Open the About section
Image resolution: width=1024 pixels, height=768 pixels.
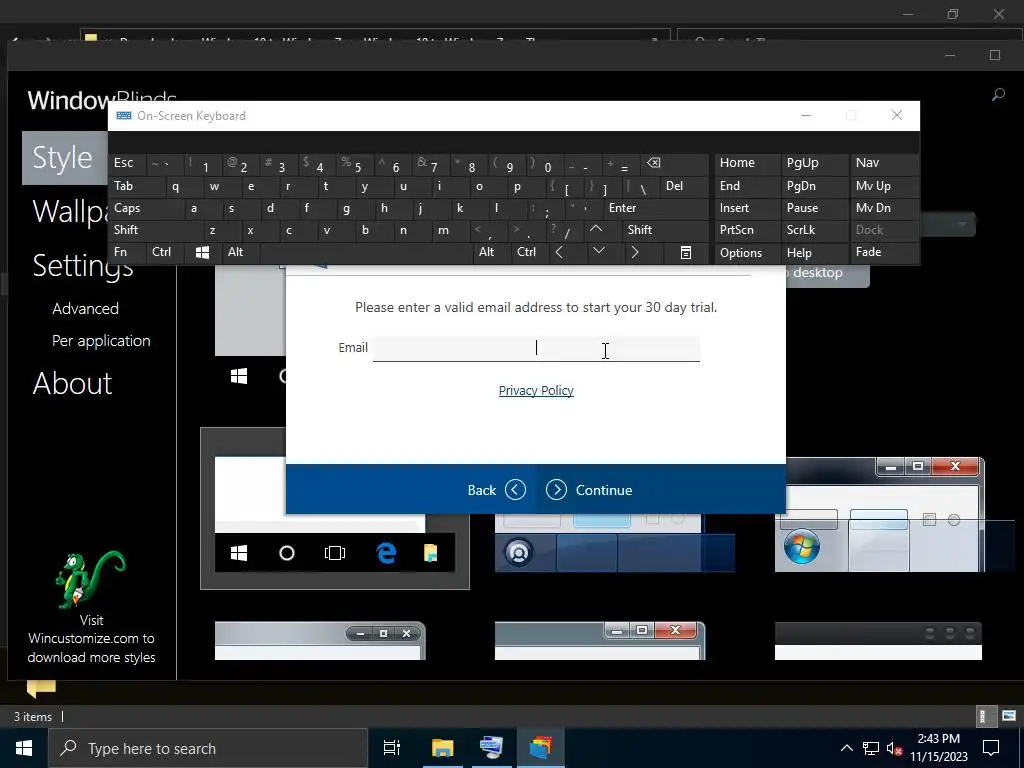pyautogui.click(x=72, y=383)
